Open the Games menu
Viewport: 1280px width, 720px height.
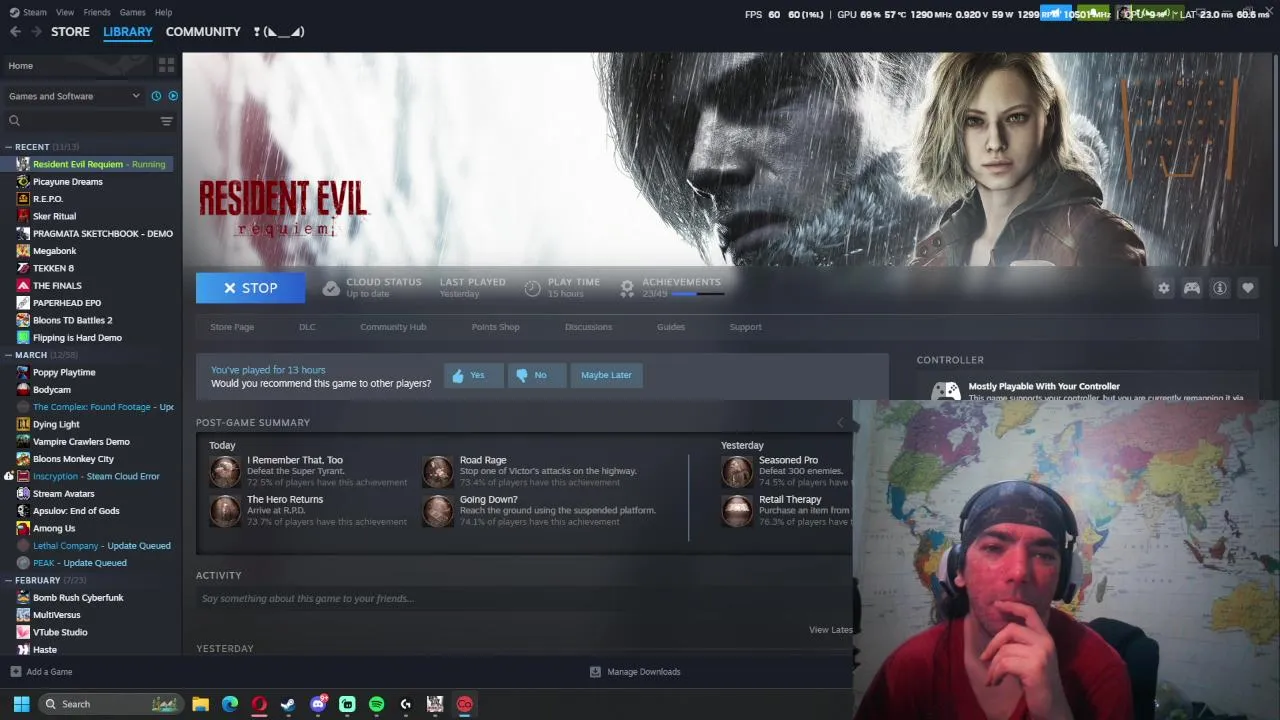(133, 12)
